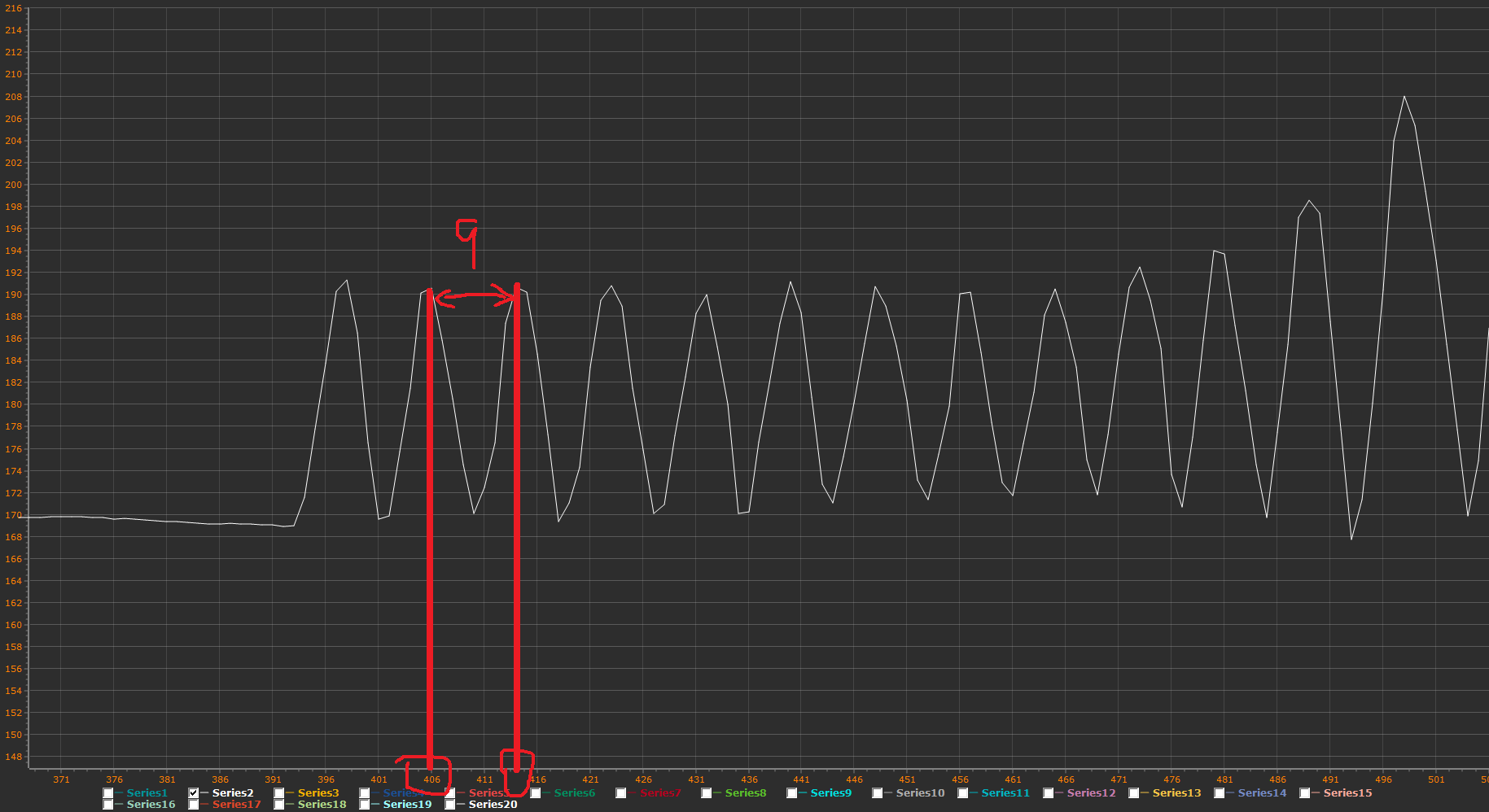Image resolution: width=1489 pixels, height=812 pixels.
Task: Enable the Series8 legend checkbox
Action: (x=707, y=793)
